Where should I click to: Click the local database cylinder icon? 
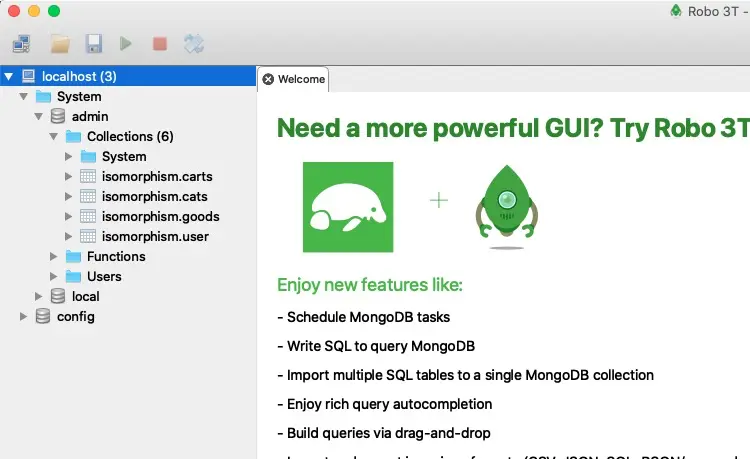[x=58, y=296]
